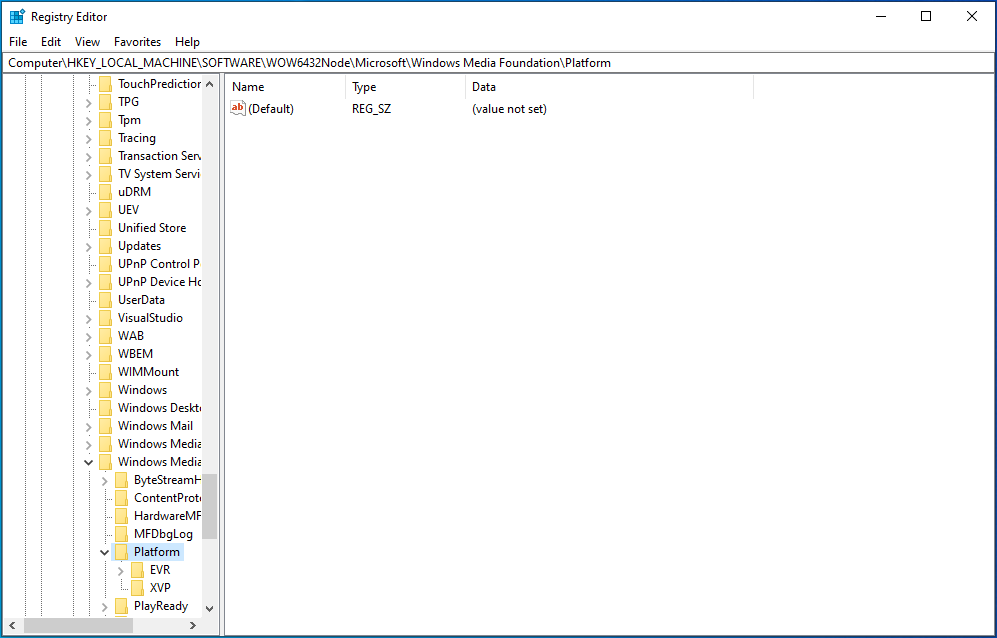Screen dimensions: 997x638
Task: Click the PlayReady folder icon
Action: tap(120, 606)
